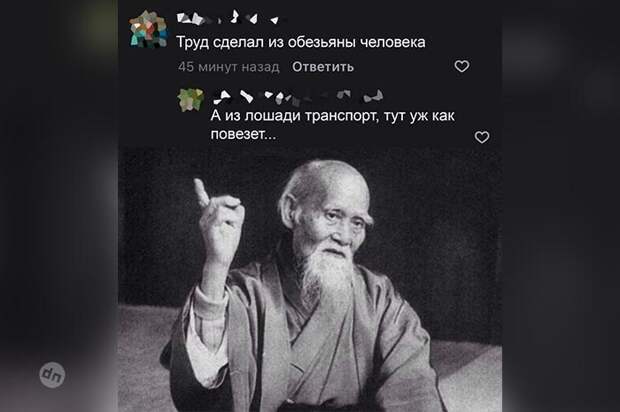Open the black-and-white photo of the old man
Screen dimensions: 620x412
(x=310, y=280)
